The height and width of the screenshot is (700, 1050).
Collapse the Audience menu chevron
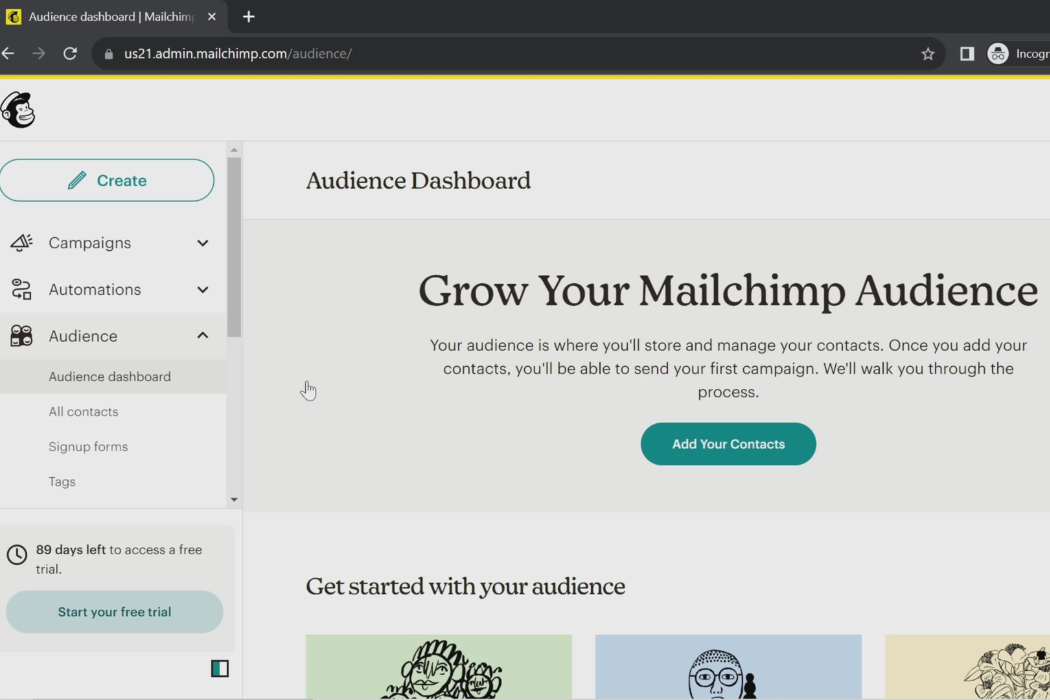pos(202,336)
